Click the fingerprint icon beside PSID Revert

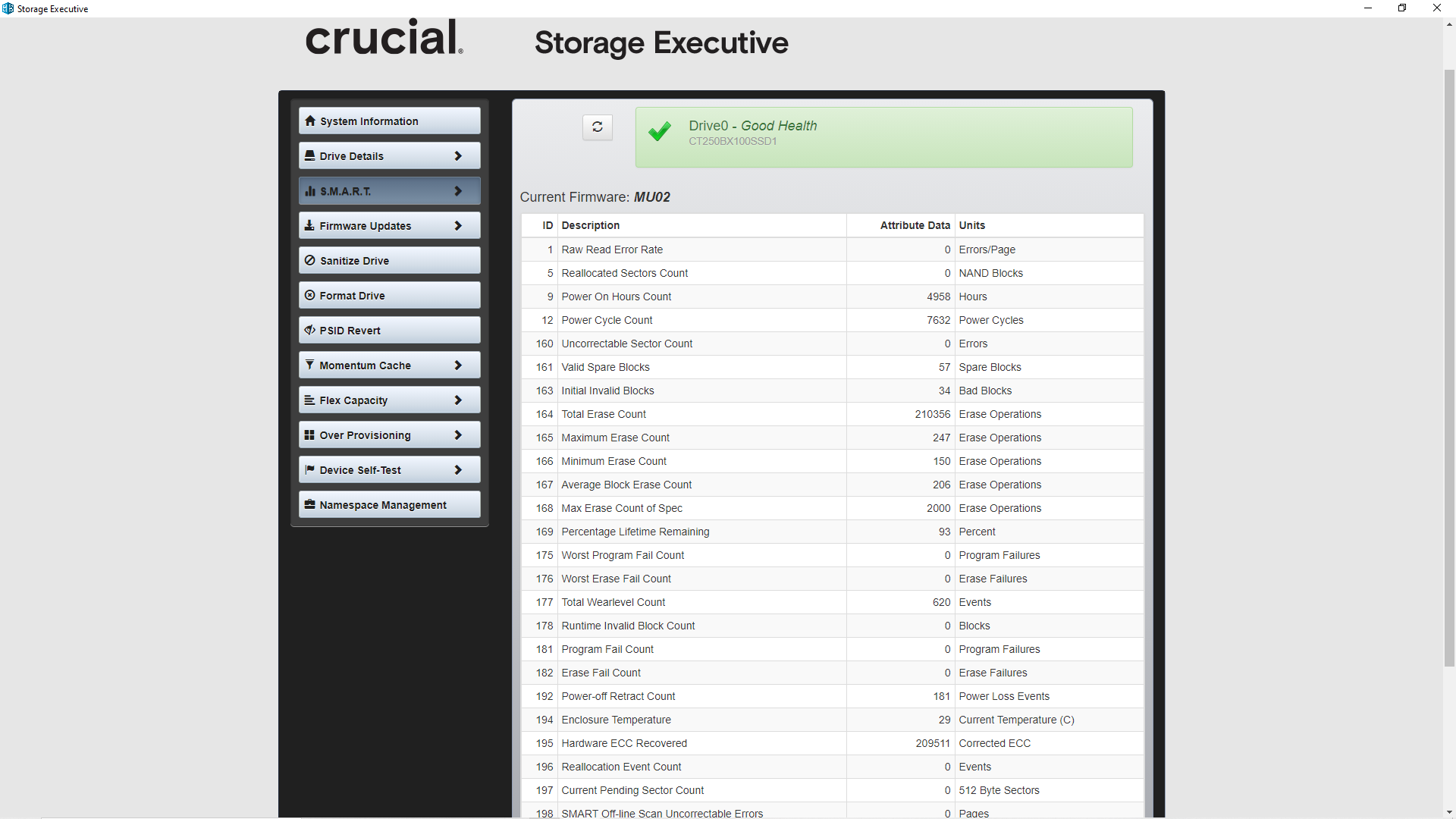310,331
